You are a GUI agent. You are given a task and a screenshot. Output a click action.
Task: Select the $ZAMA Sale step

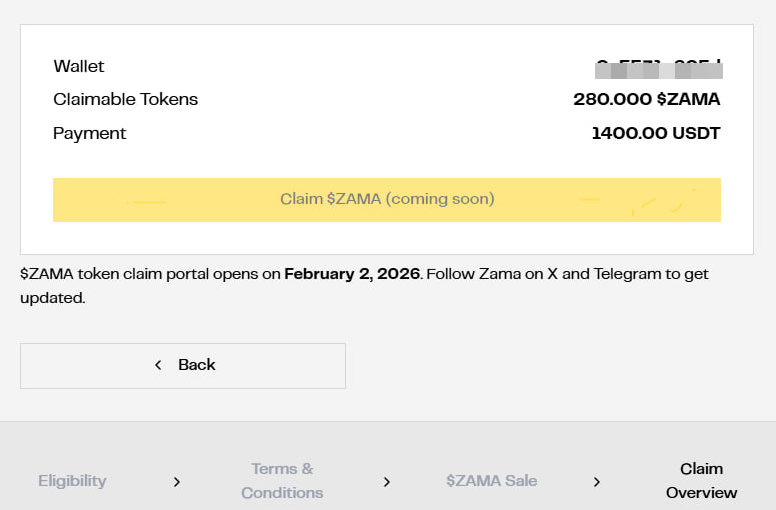click(x=492, y=481)
